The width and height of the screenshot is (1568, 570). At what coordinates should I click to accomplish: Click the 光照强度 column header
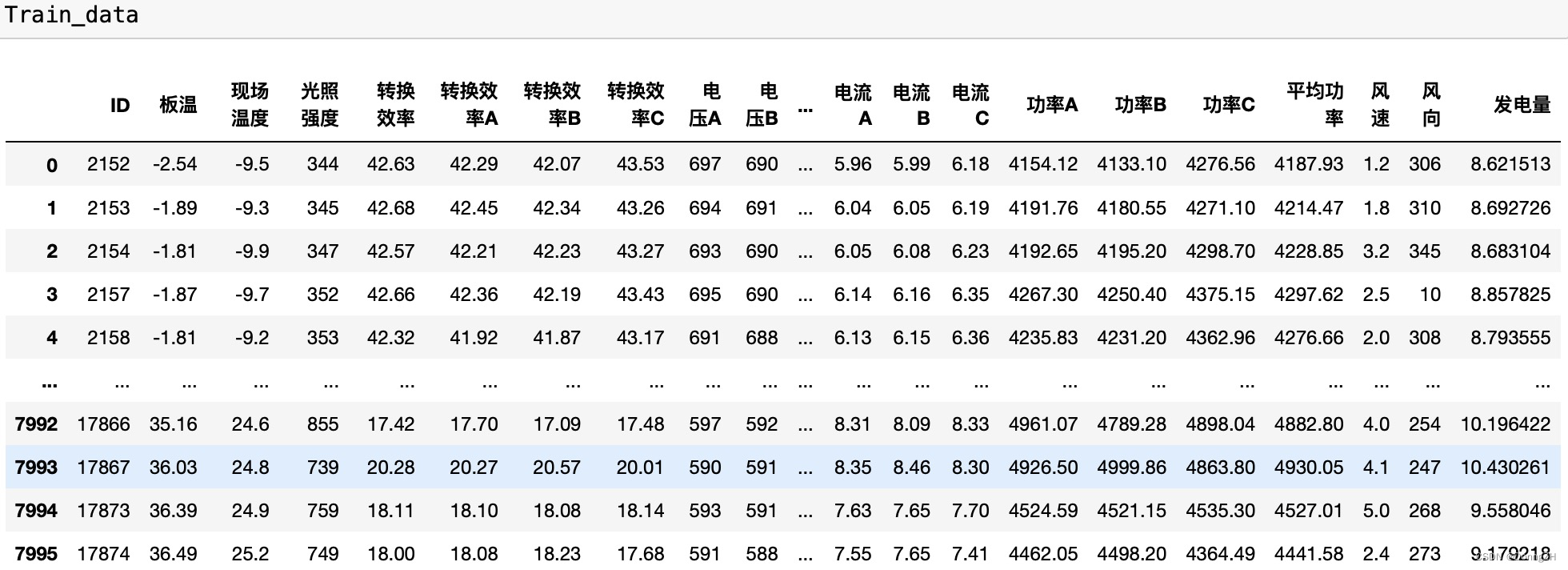319,105
